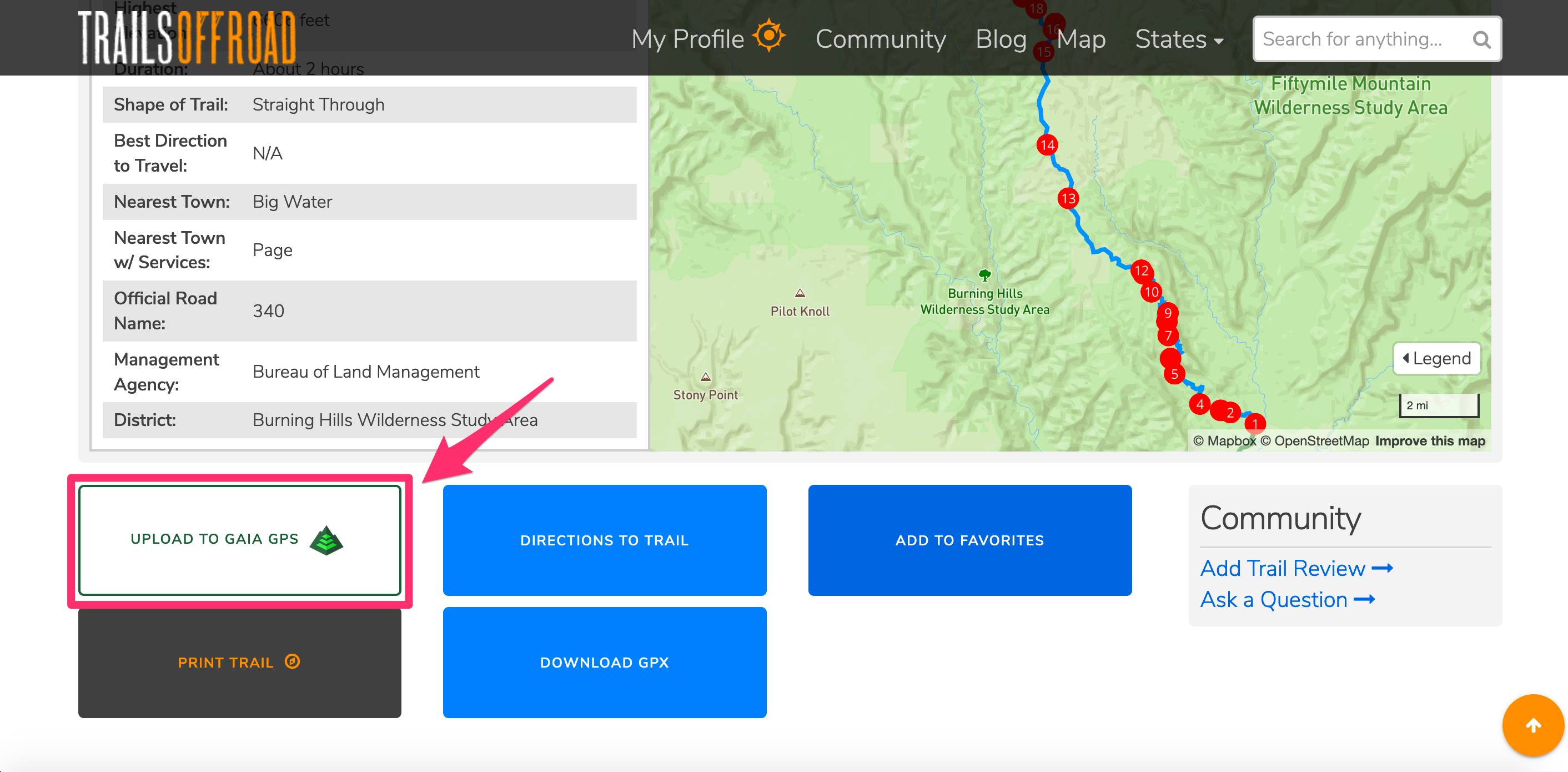
Task: Click the search magnifier icon
Action: click(x=1481, y=39)
